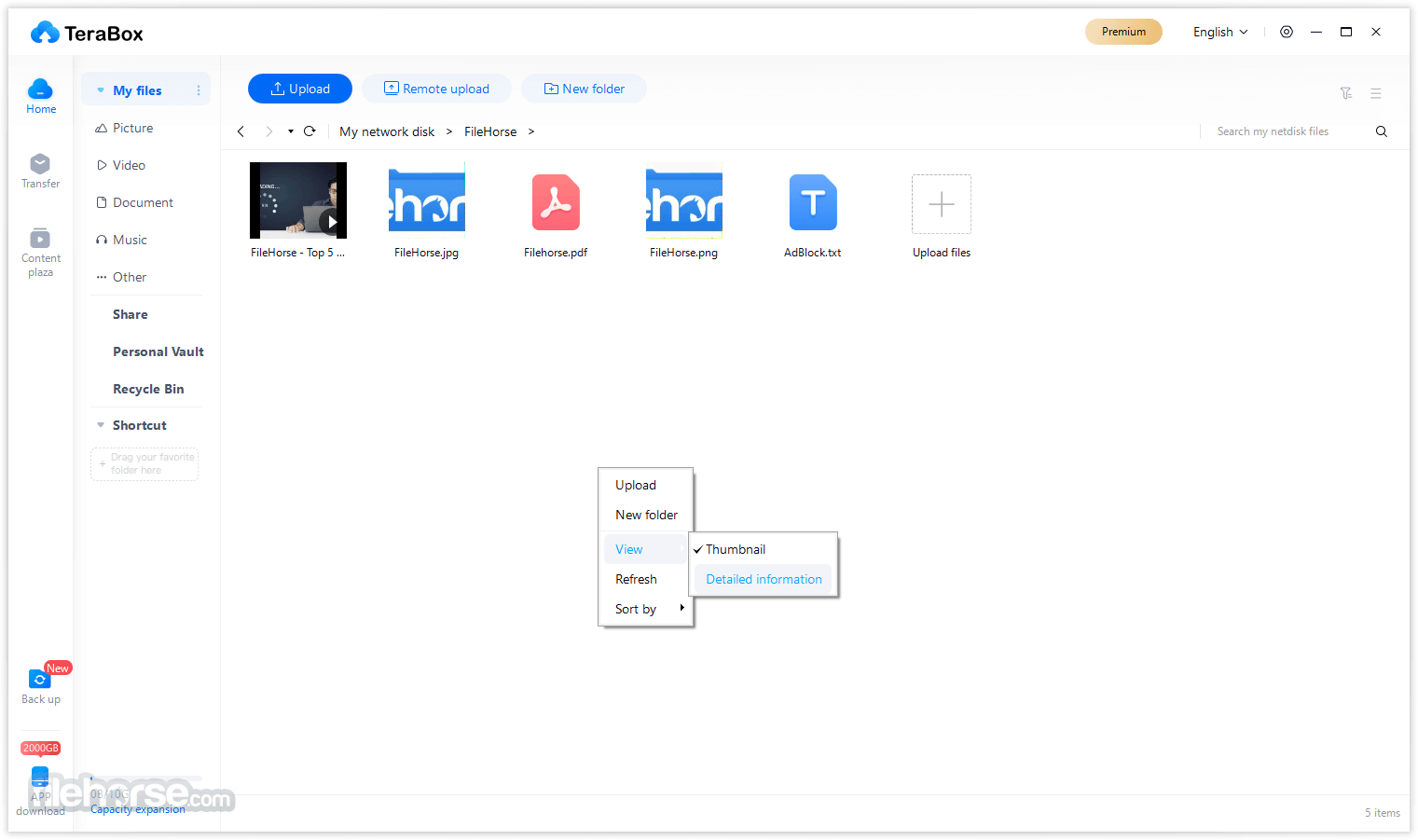Open the FileHorse video thumbnail
This screenshot has width=1418, height=840.
[x=298, y=200]
